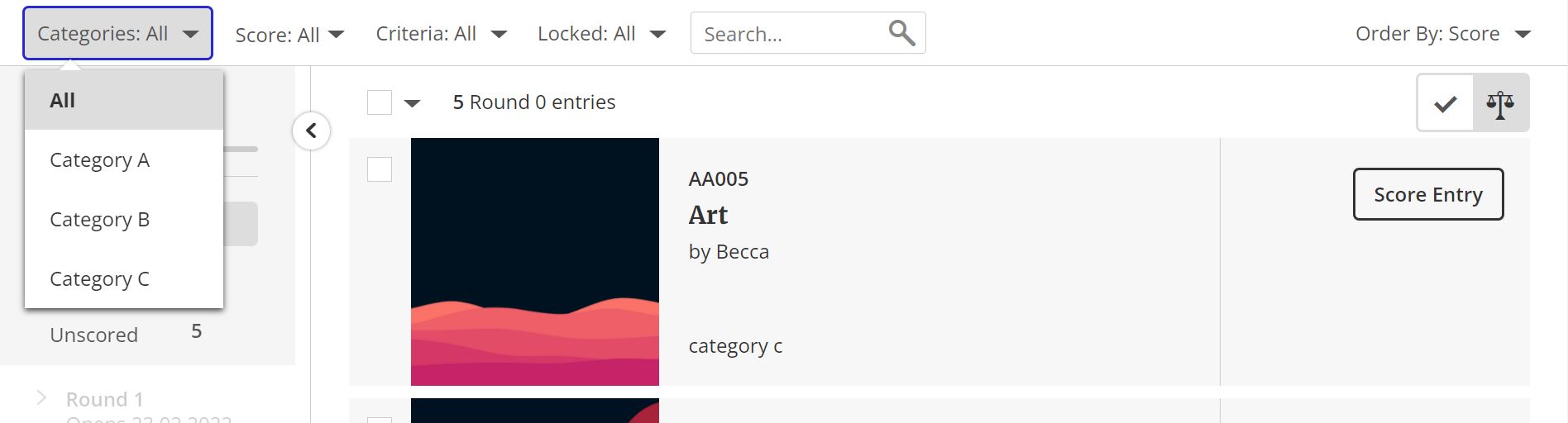This screenshot has width=1568, height=423.
Task: Expand the Criteria: All filter
Action: [x=440, y=34]
